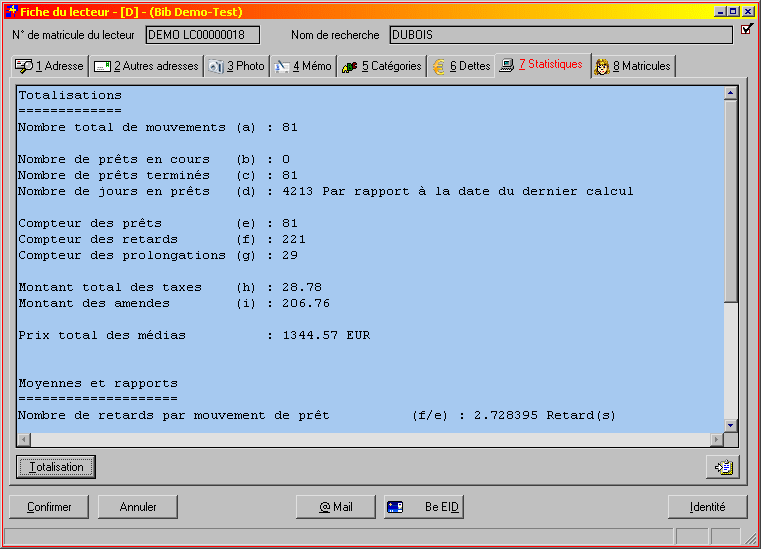Click the 'Montant des amendes' line
The height and width of the screenshot is (549, 761).
[x=174, y=304]
